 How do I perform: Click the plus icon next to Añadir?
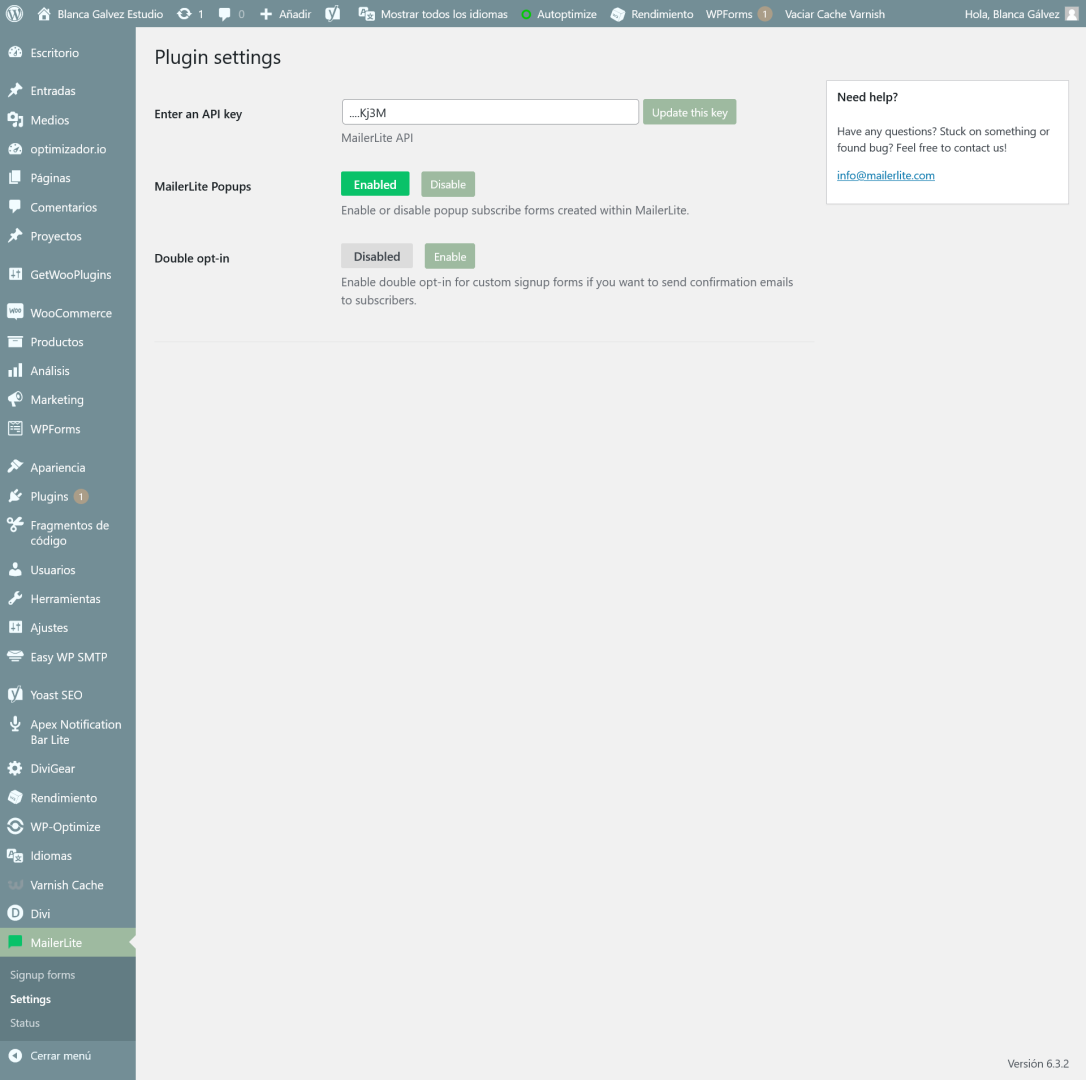266,14
